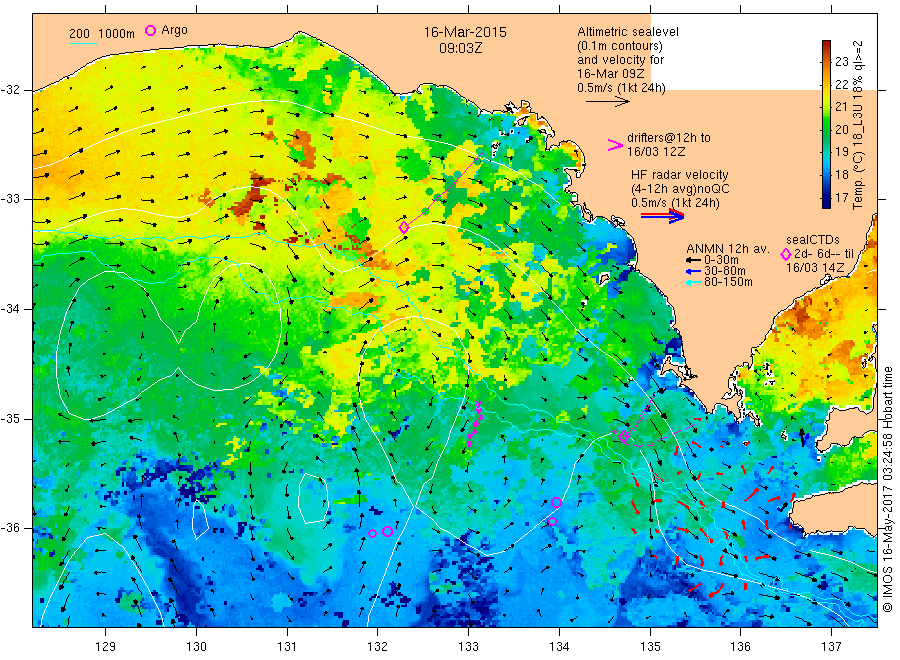Click the IMOS copyright timestamp text
This screenshot has height=660, width=900.
(x=887, y=489)
